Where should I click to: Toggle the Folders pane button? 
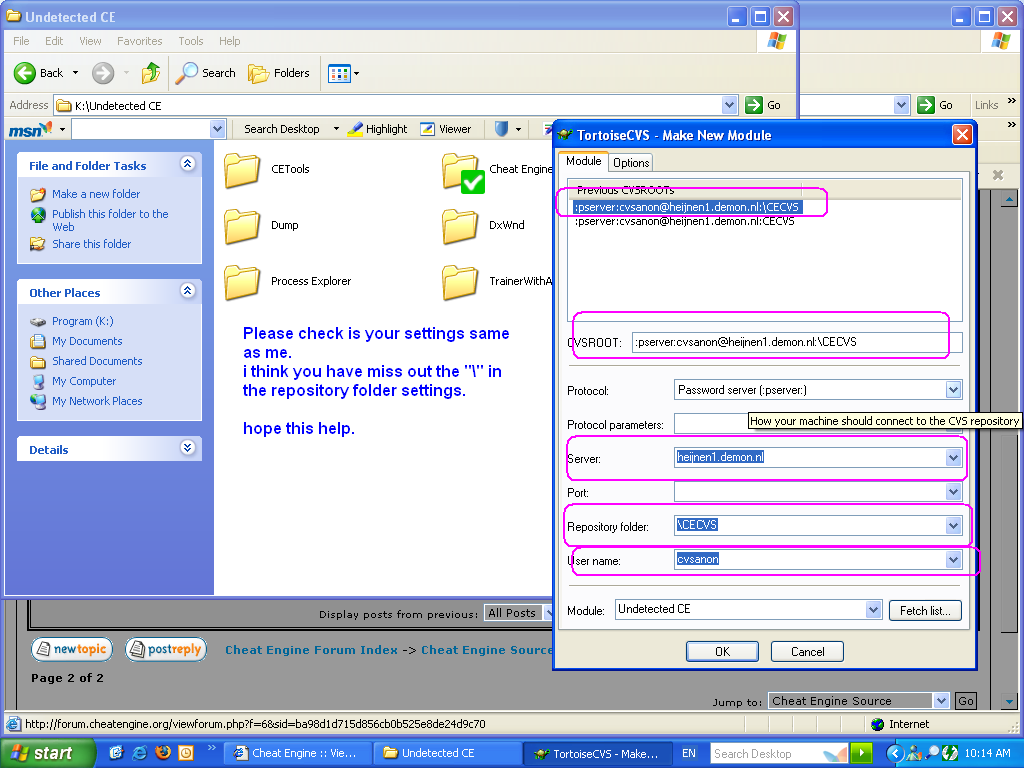(x=278, y=73)
